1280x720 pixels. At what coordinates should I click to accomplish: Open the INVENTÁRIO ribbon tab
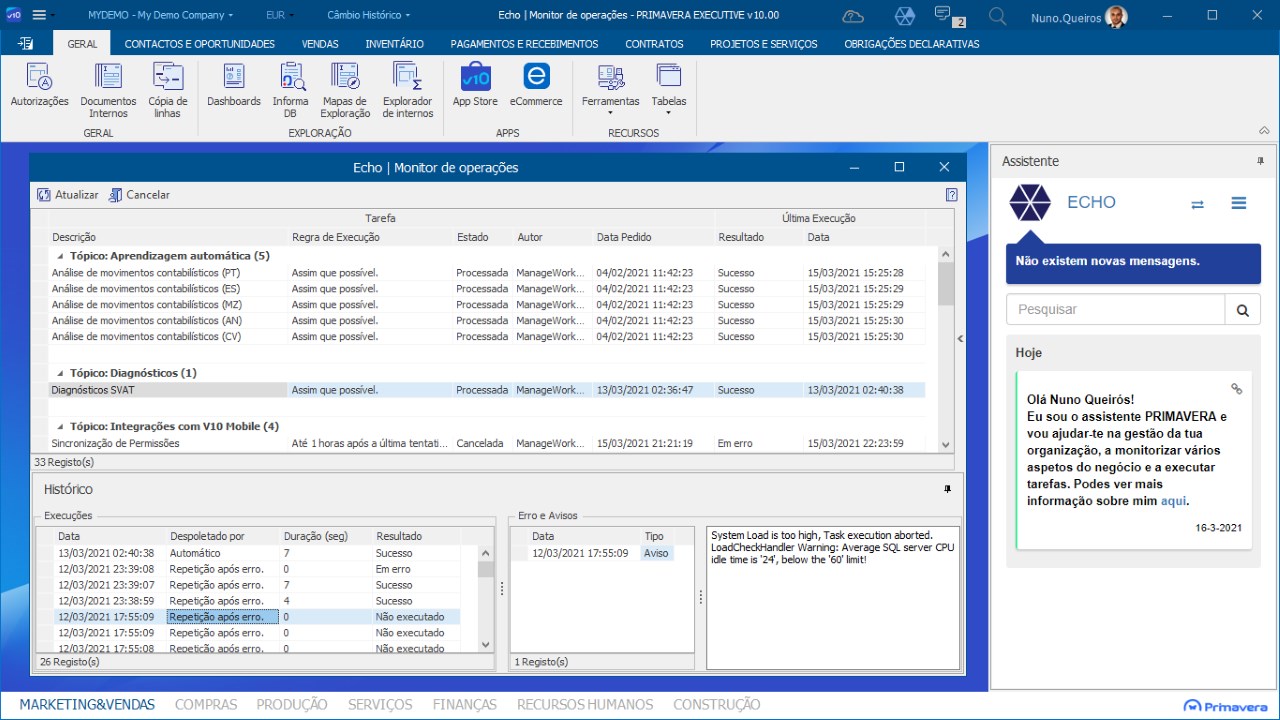point(394,44)
